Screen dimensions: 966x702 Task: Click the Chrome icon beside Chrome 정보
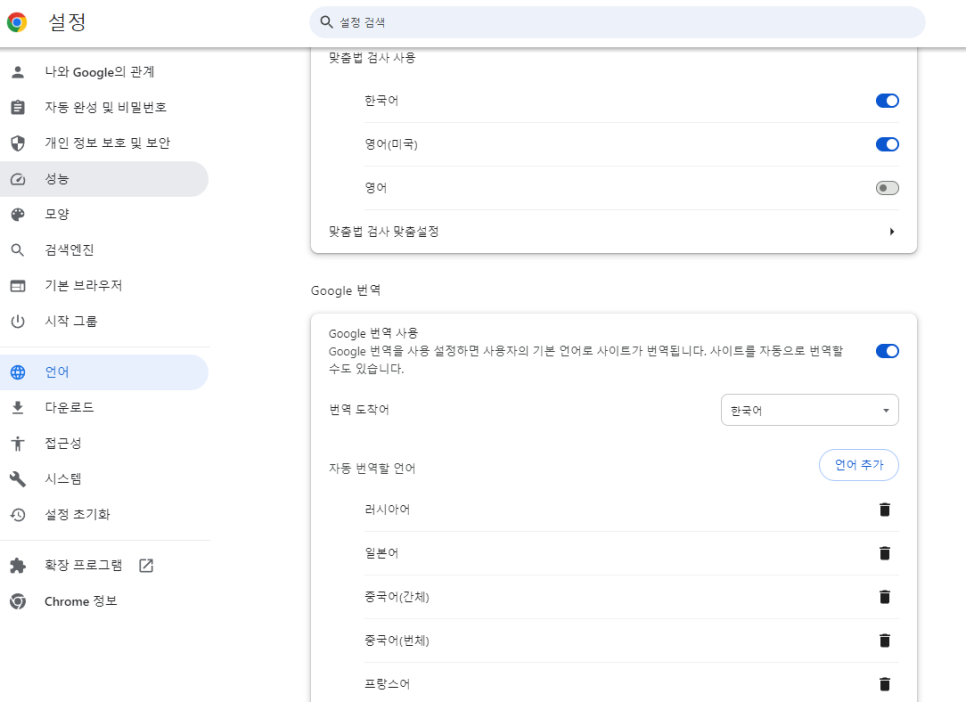(x=18, y=601)
